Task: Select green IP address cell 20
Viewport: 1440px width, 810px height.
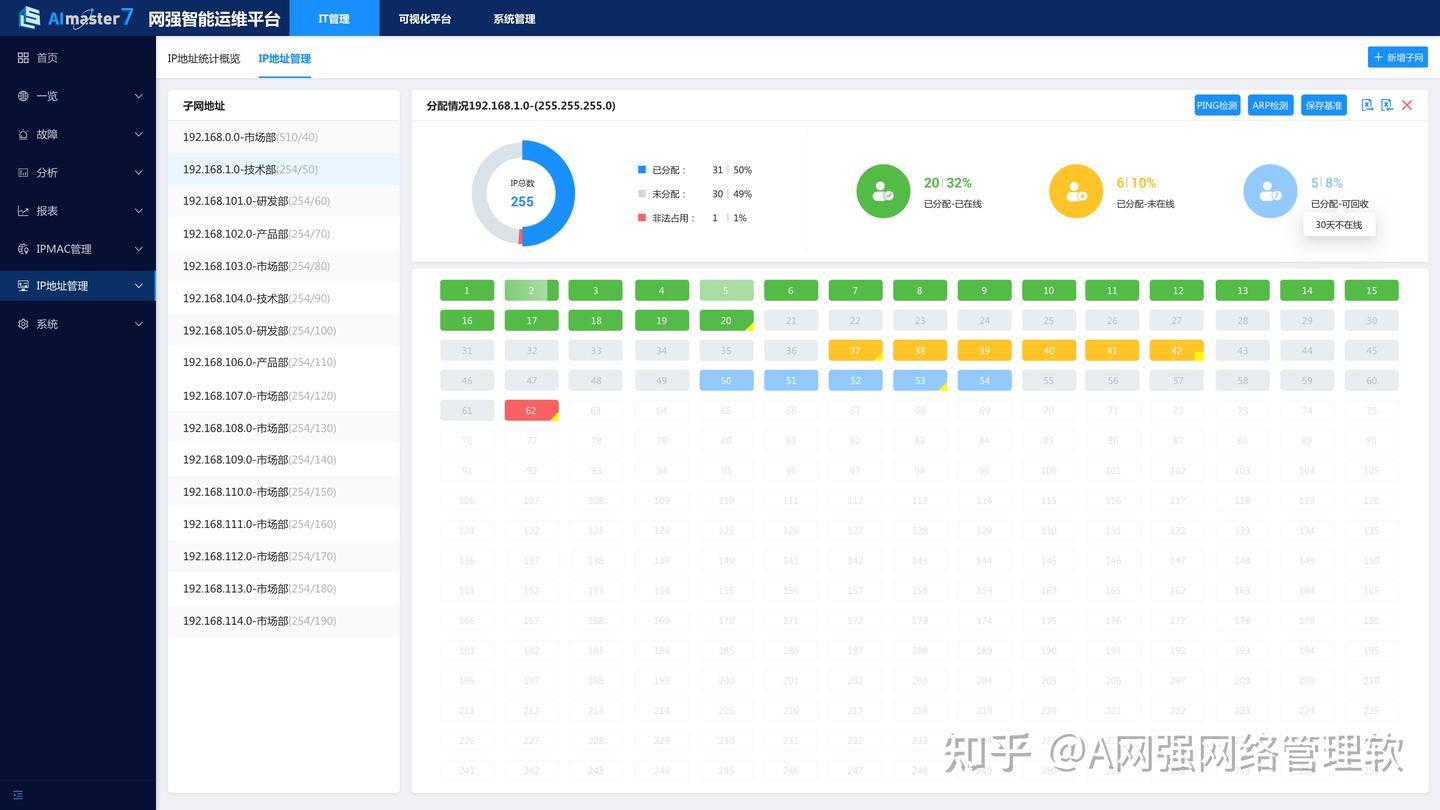Action: pos(726,321)
